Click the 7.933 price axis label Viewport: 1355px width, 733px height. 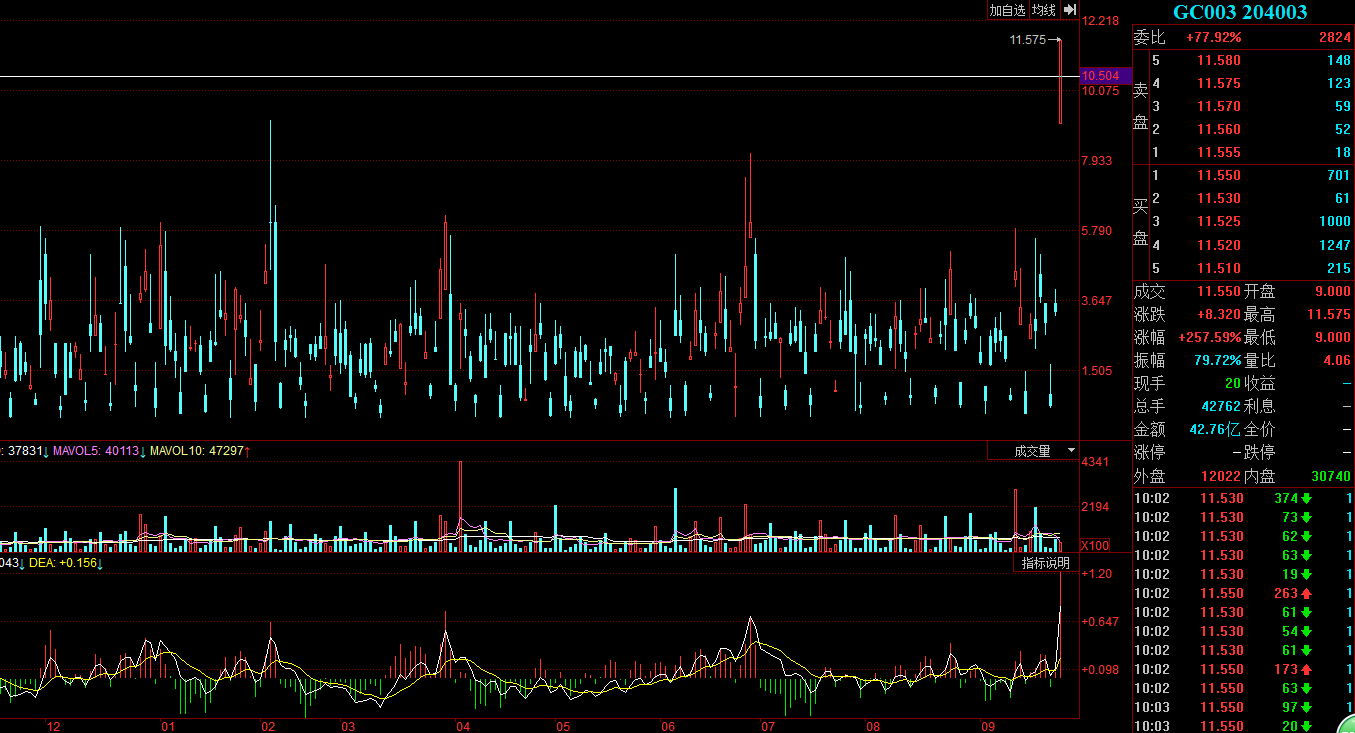pyautogui.click(x=1097, y=160)
